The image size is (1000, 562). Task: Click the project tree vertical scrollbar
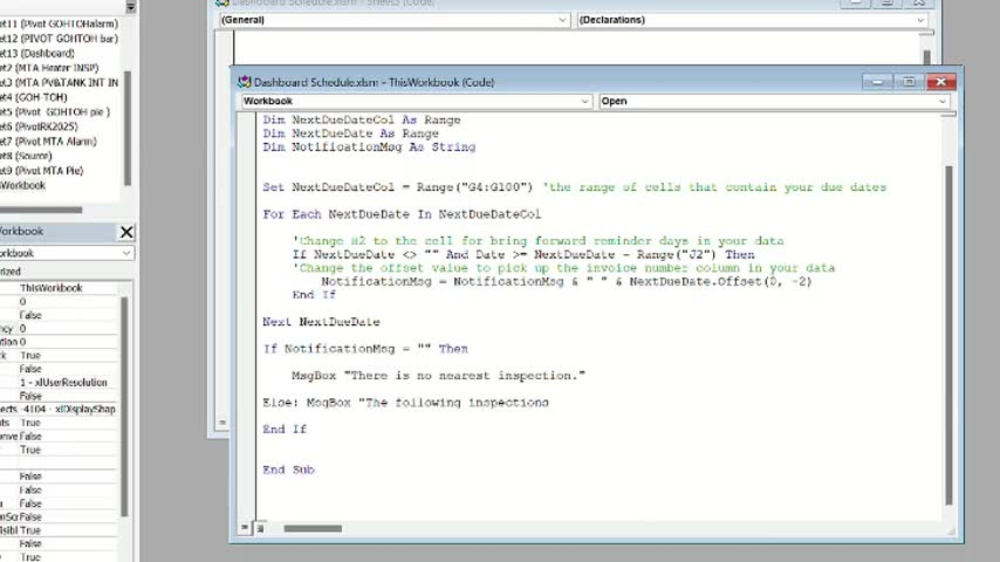128,128
